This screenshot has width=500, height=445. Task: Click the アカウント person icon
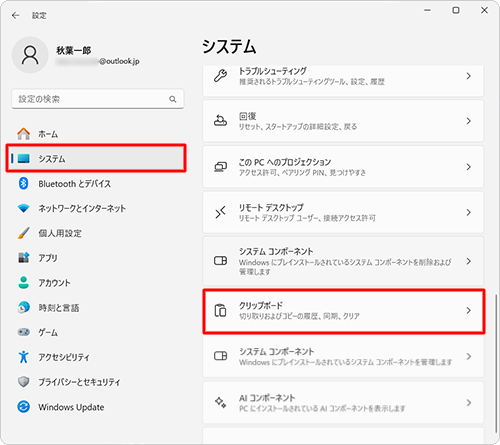pyautogui.click(x=24, y=283)
